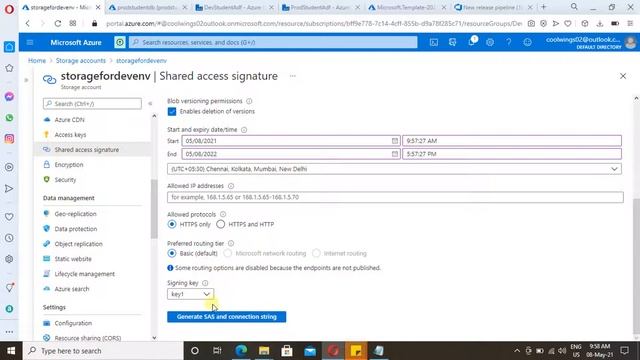Reload the page in the browser
This screenshot has width=640, height=360.
click(x=58, y=24)
